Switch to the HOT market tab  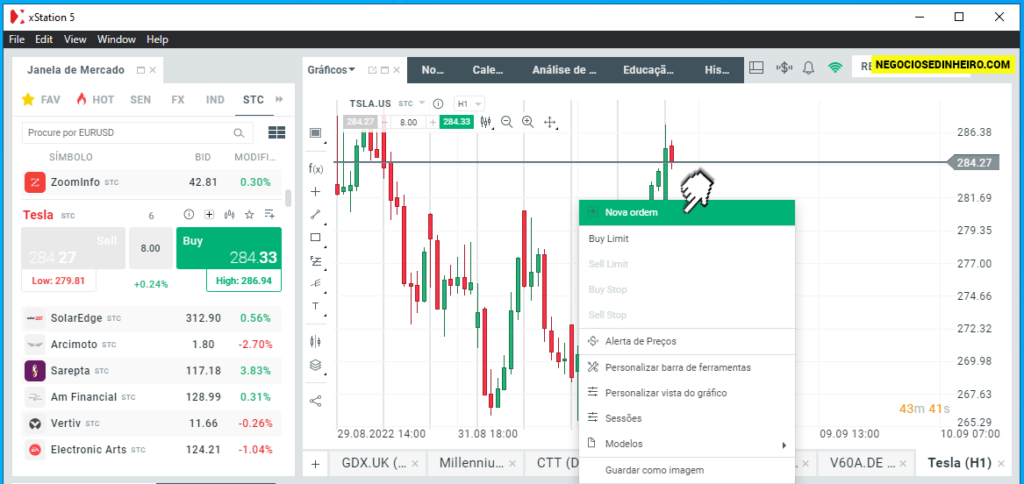(95, 99)
